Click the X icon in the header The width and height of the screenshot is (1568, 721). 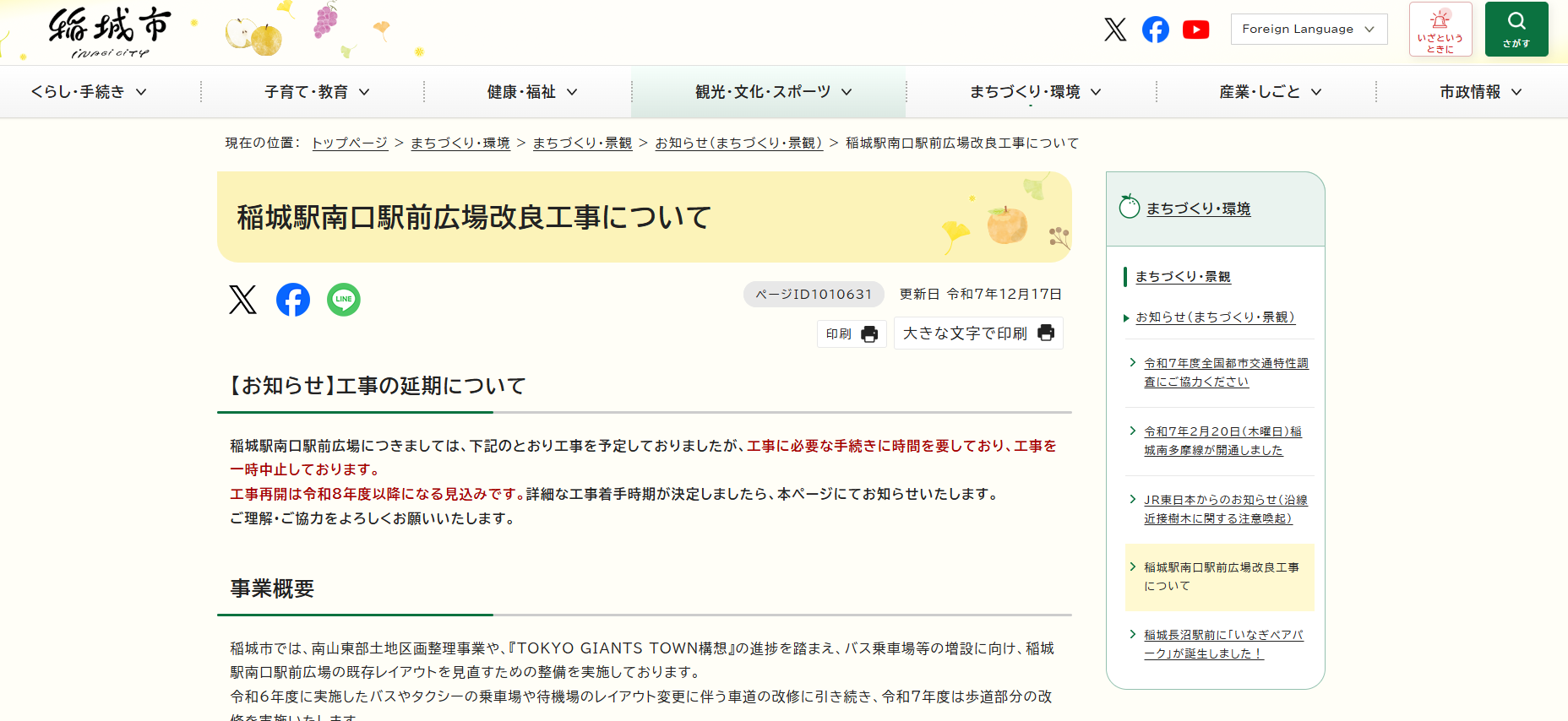tap(1115, 30)
